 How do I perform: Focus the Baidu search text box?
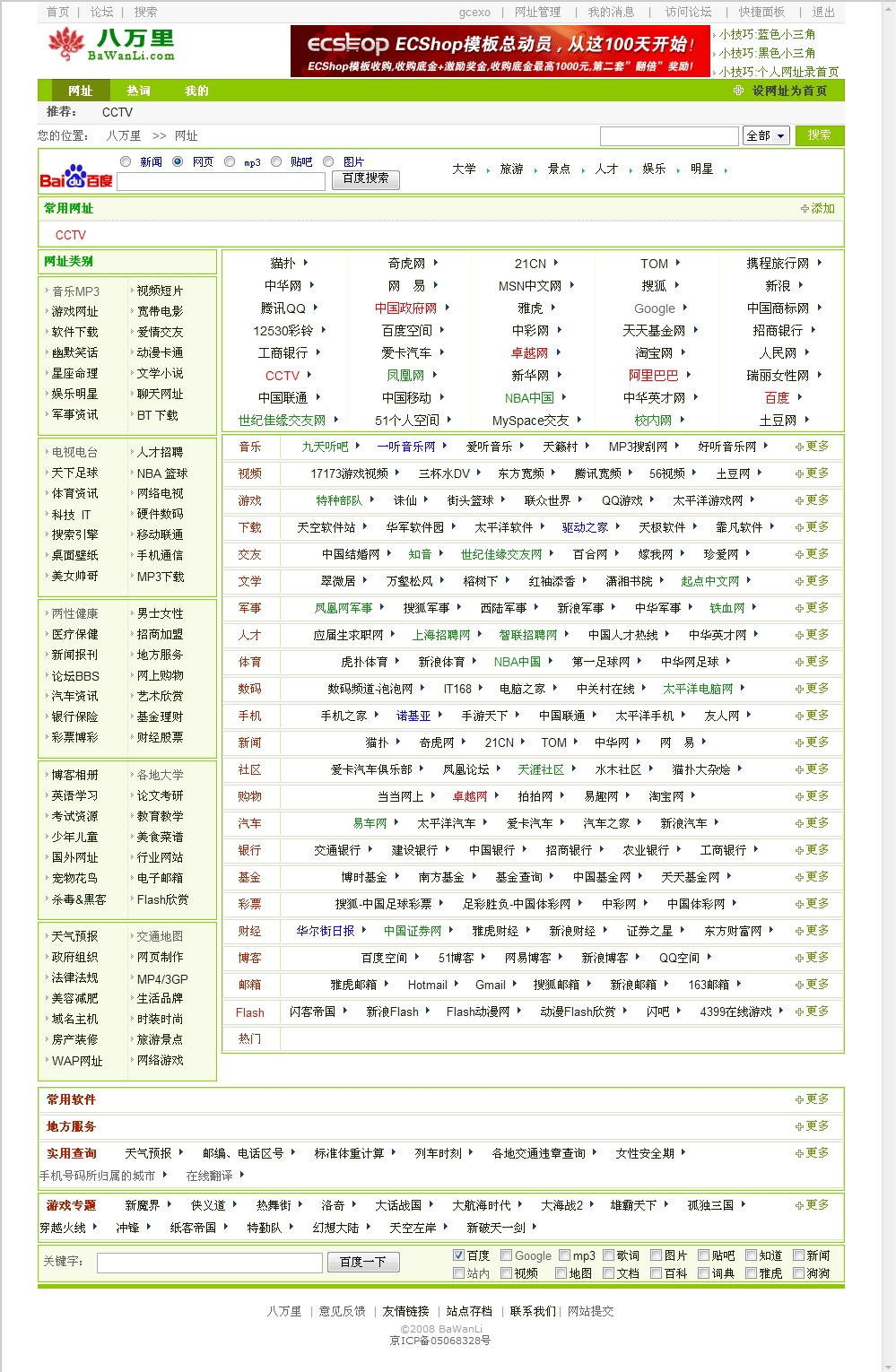[x=221, y=181]
